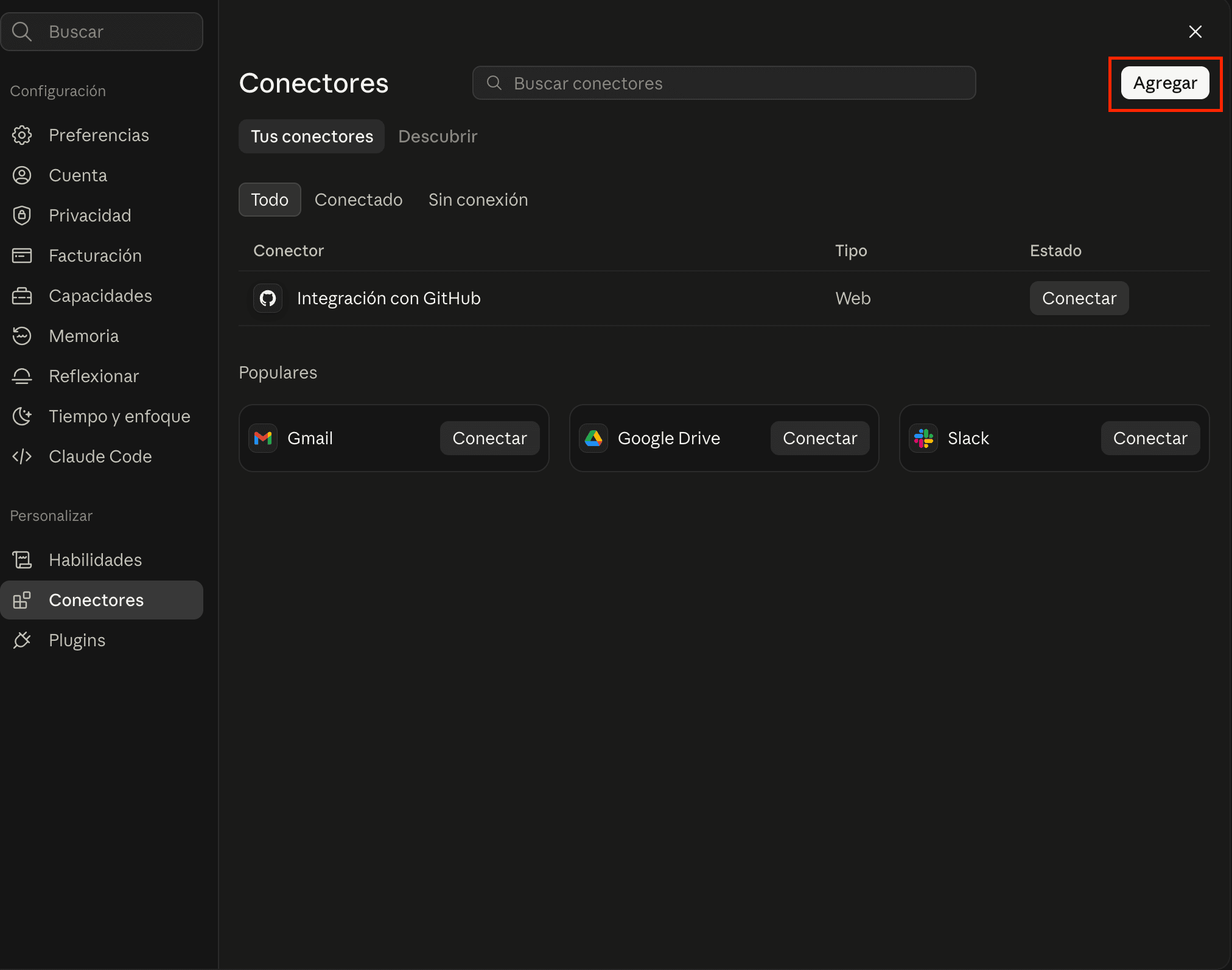Viewport: 1232px width, 970px height.
Task: Click the Claude Code brackets icon
Action: tap(22, 456)
